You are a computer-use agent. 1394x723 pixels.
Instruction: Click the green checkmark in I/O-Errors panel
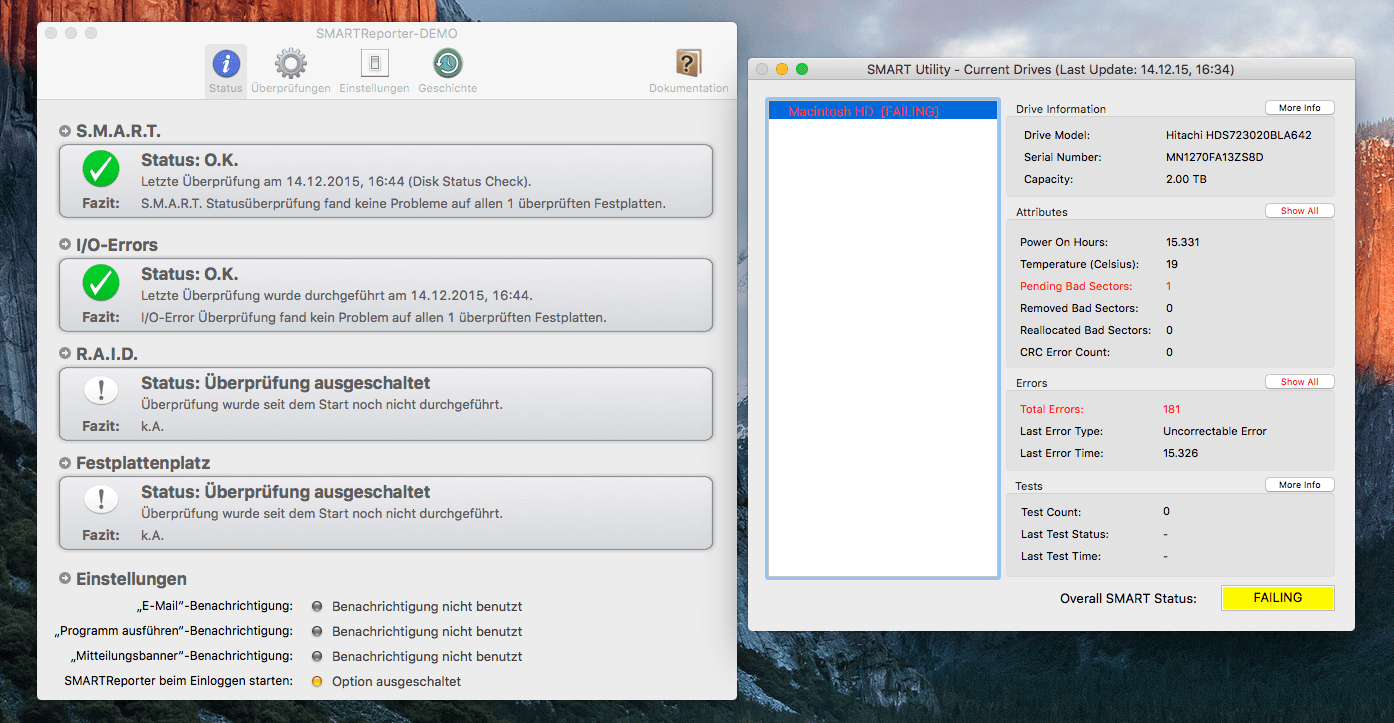coord(101,284)
